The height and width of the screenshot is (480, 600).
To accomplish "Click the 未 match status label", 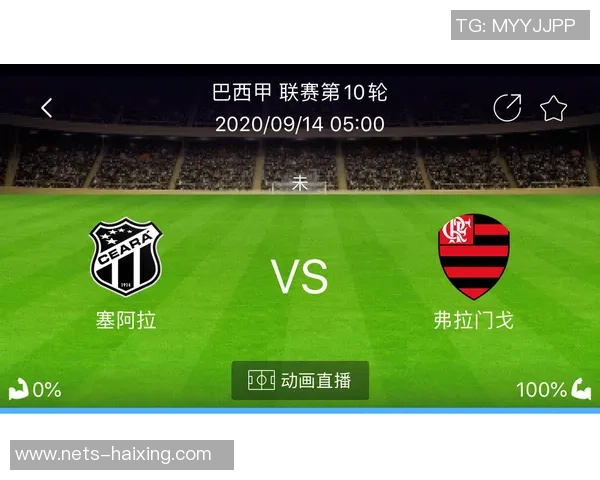I will [x=300, y=183].
